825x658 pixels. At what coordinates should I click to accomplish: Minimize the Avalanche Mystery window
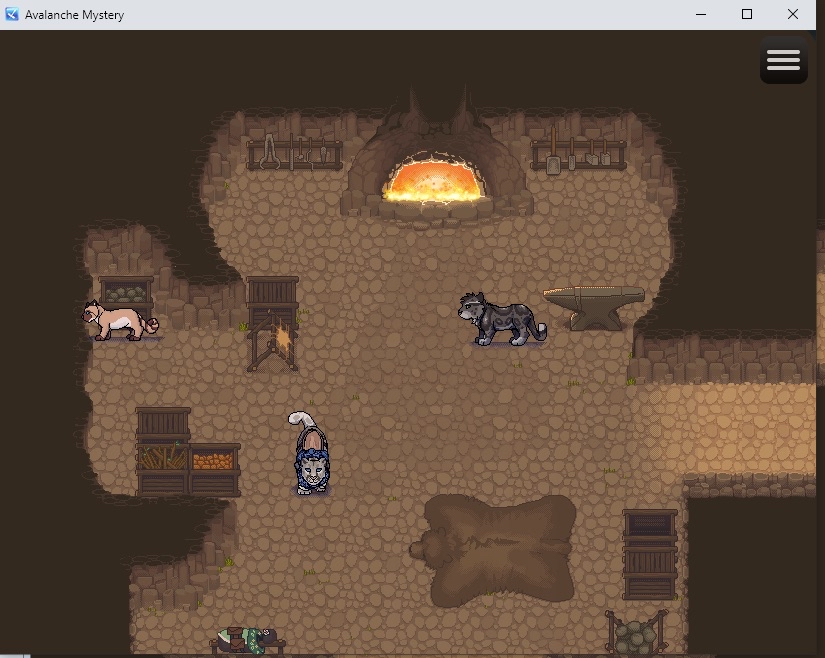click(701, 14)
